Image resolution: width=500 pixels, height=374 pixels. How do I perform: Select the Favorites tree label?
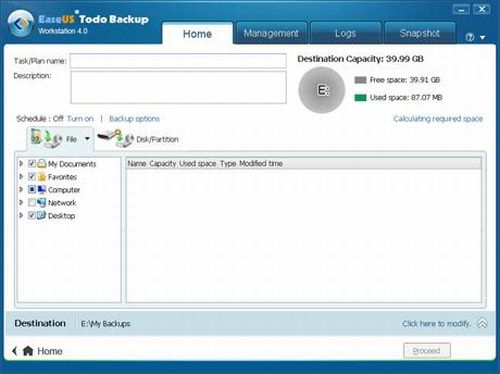tap(62, 177)
